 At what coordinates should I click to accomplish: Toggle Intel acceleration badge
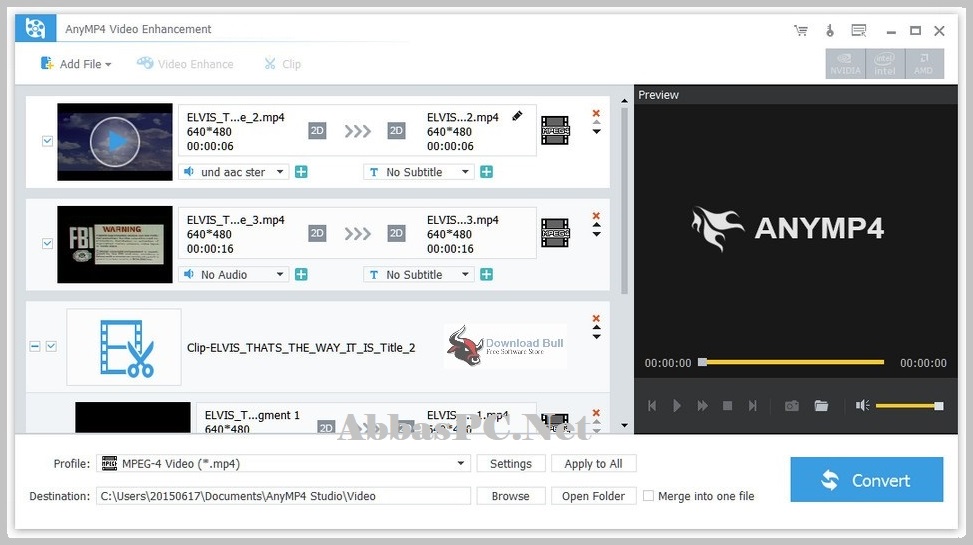coord(885,64)
